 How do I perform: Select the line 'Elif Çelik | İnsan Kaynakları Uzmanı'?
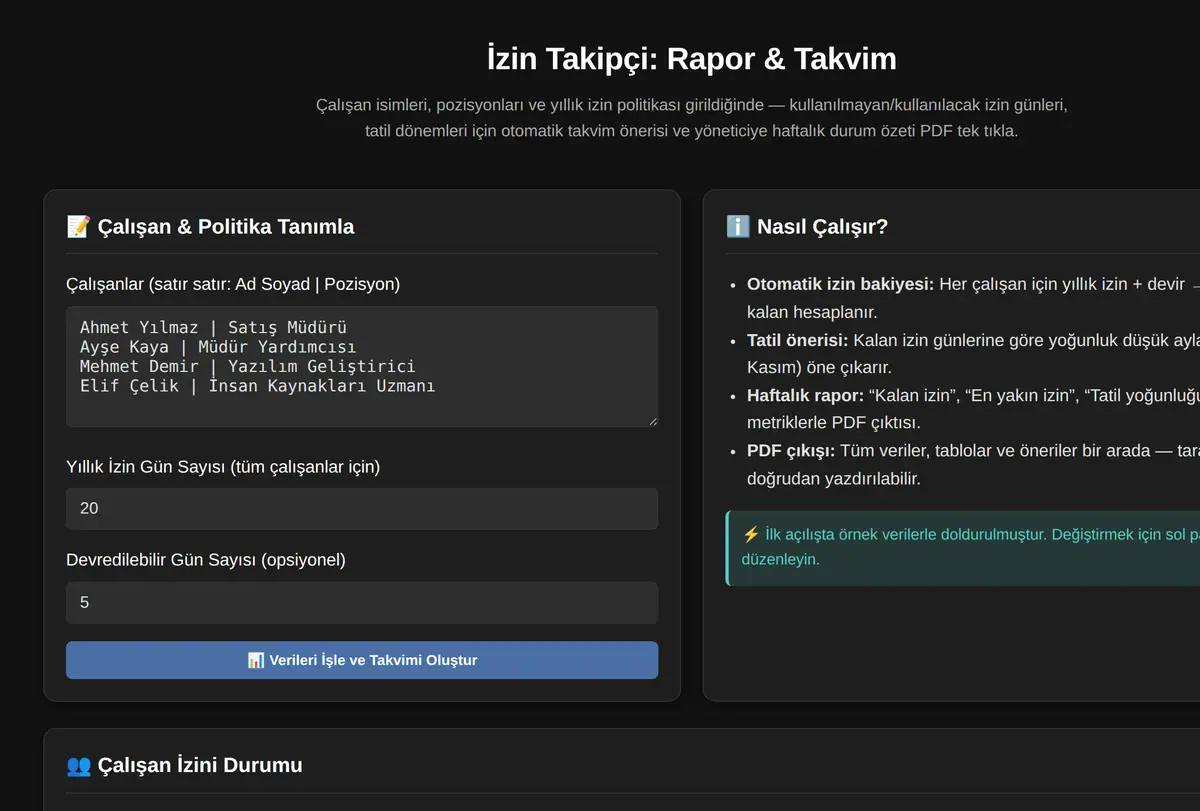click(x=257, y=387)
